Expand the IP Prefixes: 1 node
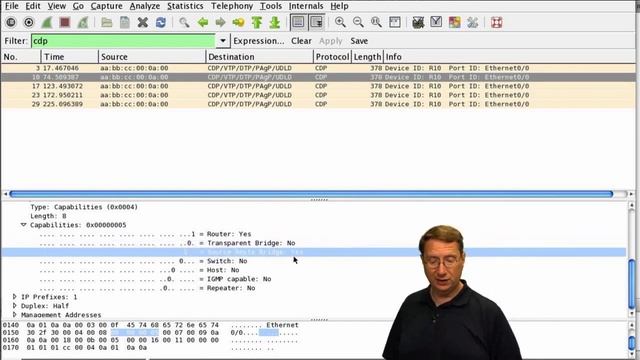 coord(15,297)
